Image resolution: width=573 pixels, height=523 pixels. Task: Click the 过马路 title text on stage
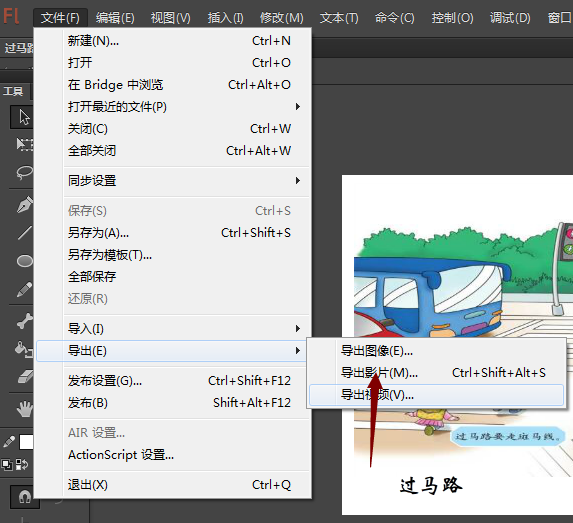click(431, 486)
